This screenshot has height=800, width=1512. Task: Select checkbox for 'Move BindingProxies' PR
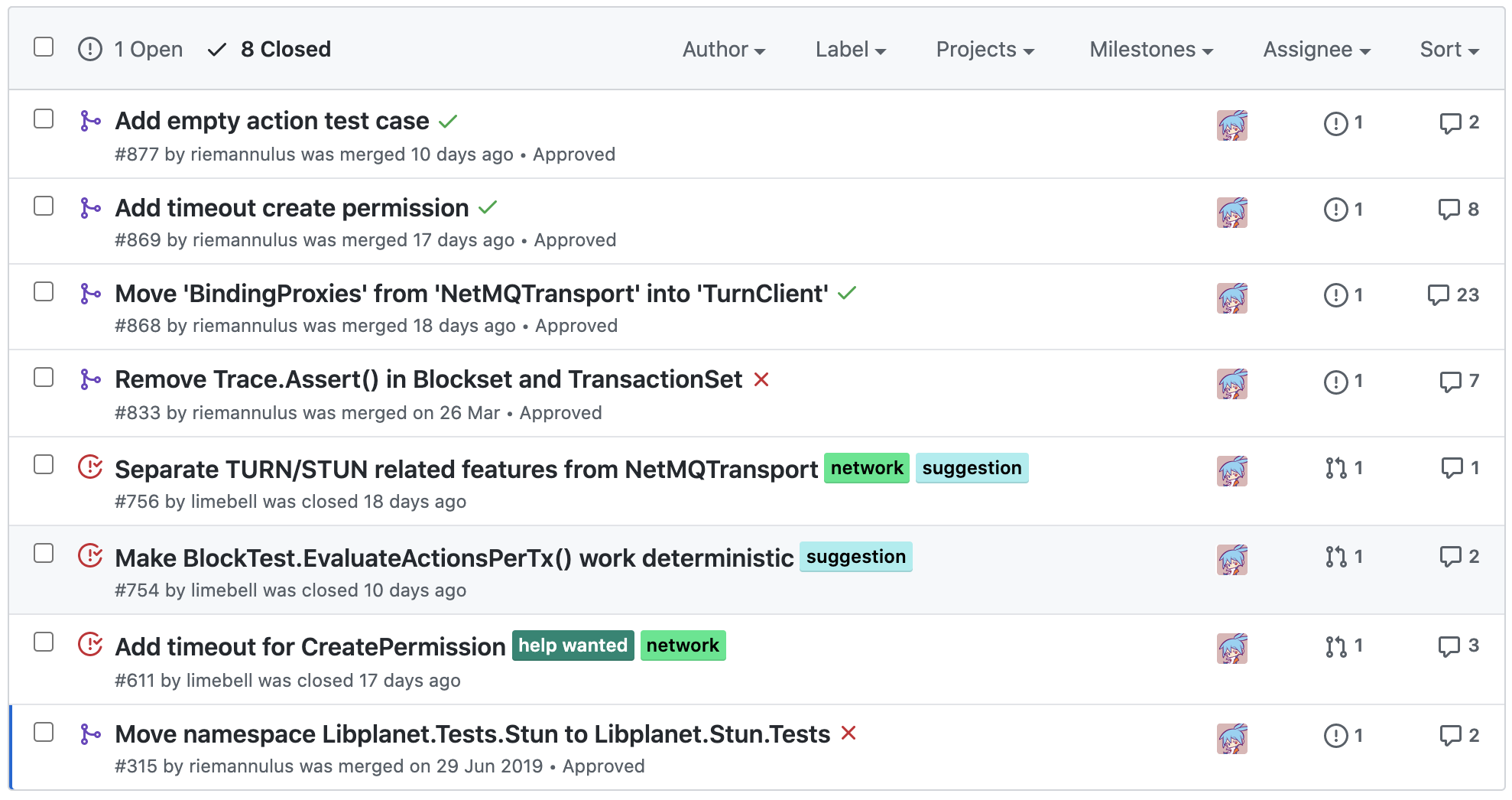(x=44, y=292)
